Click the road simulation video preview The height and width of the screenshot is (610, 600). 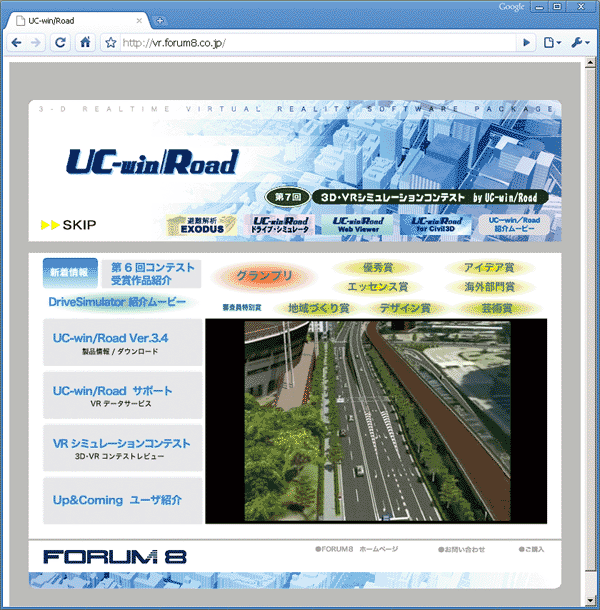(x=376, y=421)
